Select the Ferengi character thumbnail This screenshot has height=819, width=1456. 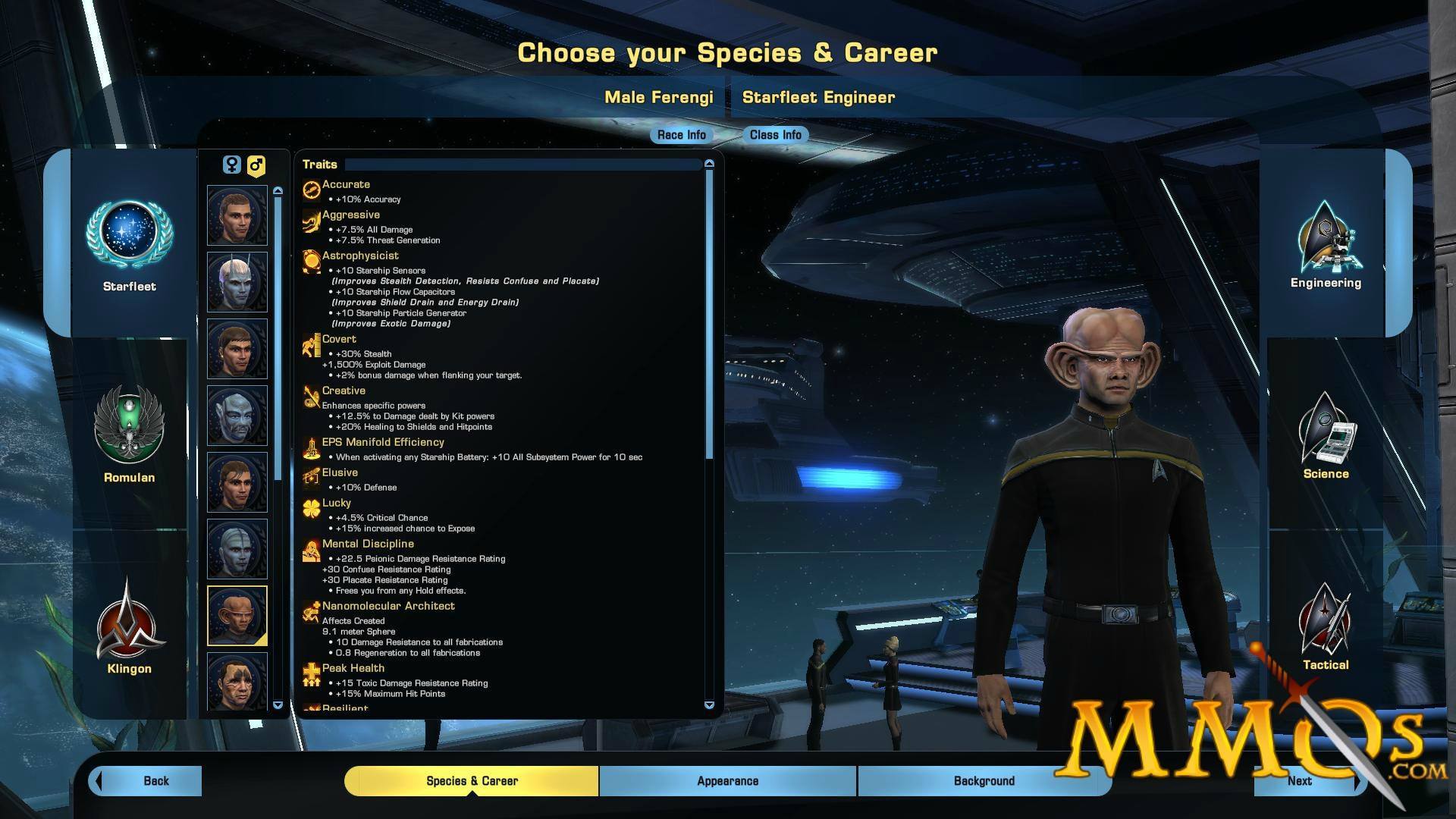coord(238,617)
